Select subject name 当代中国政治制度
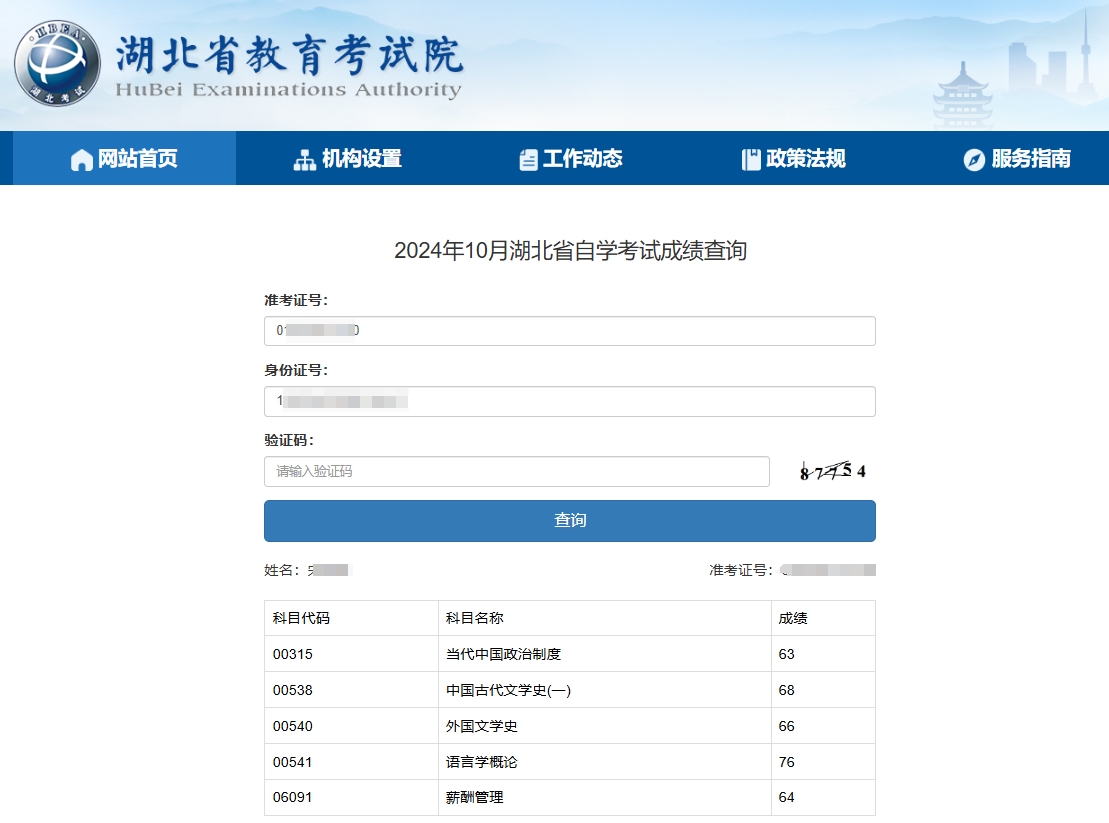This screenshot has height=823, width=1109. (x=504, y=654)
